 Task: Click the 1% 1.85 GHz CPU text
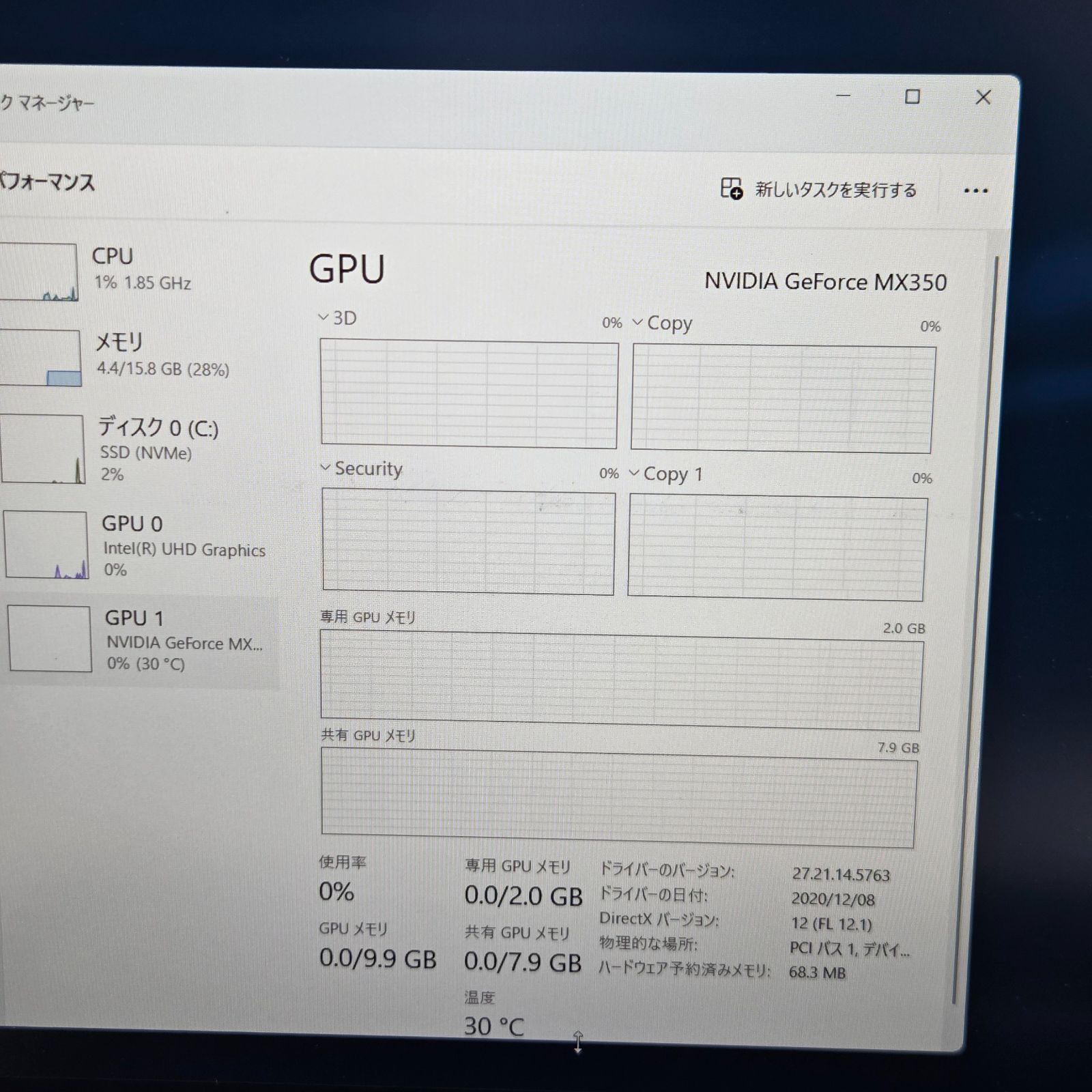pyautogui.click(x=143, y=283)
